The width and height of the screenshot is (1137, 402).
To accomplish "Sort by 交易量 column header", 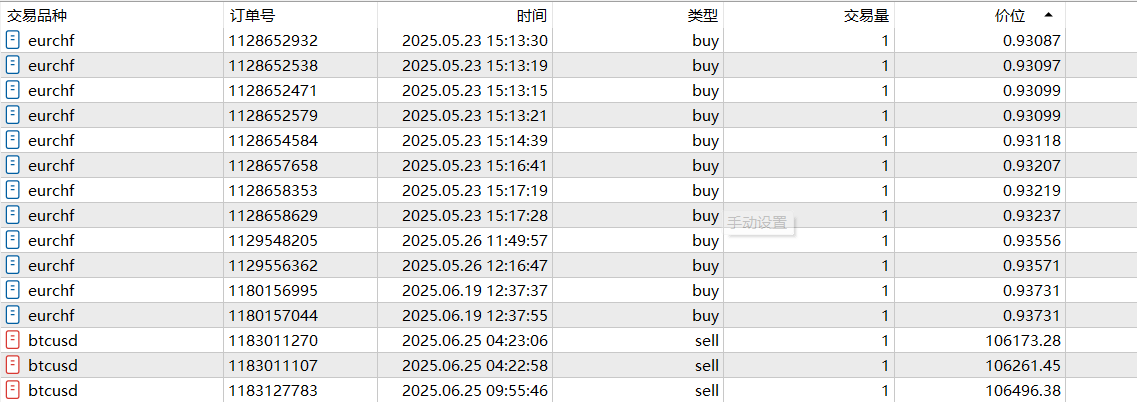I will click(x=866, y=15).
